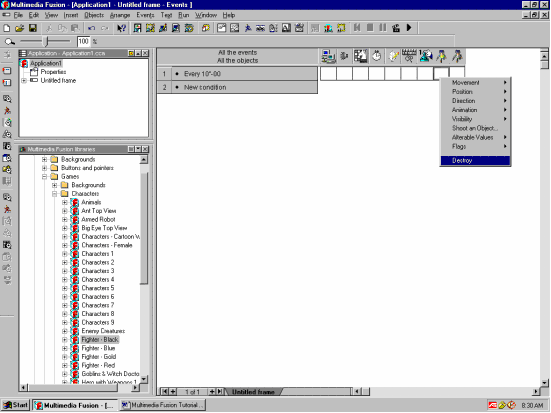The height and width of the screenshot is (413, 551).
Task: Select Fighter - Red in libraries
Action: coord(98,365)
